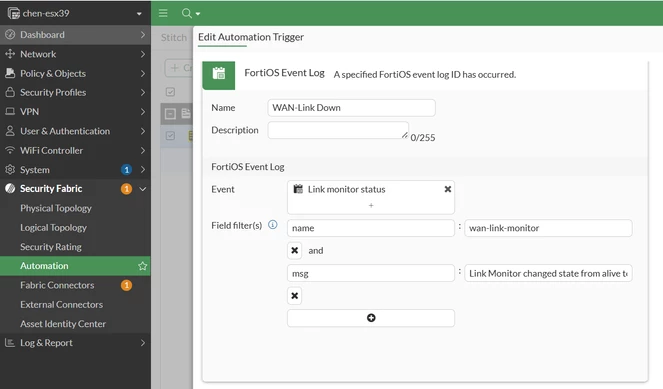Delete the msg filter row
Viewport: 663px width, 389px height.
pos(295,296)
